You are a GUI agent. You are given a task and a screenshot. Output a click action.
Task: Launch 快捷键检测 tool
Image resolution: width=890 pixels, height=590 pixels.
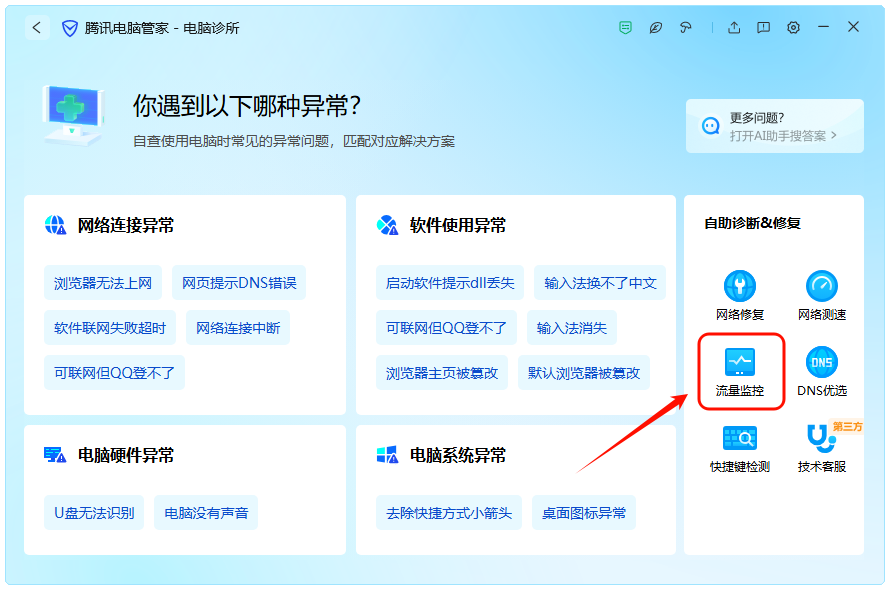point(740,448)
